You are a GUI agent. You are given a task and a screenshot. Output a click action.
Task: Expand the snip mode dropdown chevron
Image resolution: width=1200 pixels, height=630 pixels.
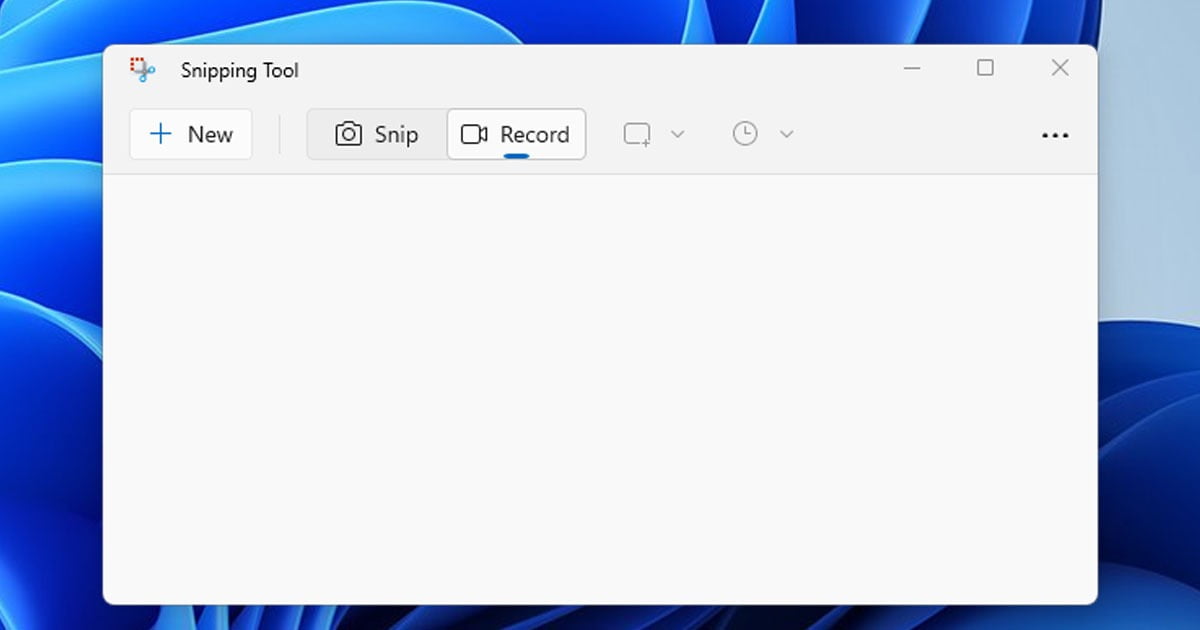(x=677, y=134)
